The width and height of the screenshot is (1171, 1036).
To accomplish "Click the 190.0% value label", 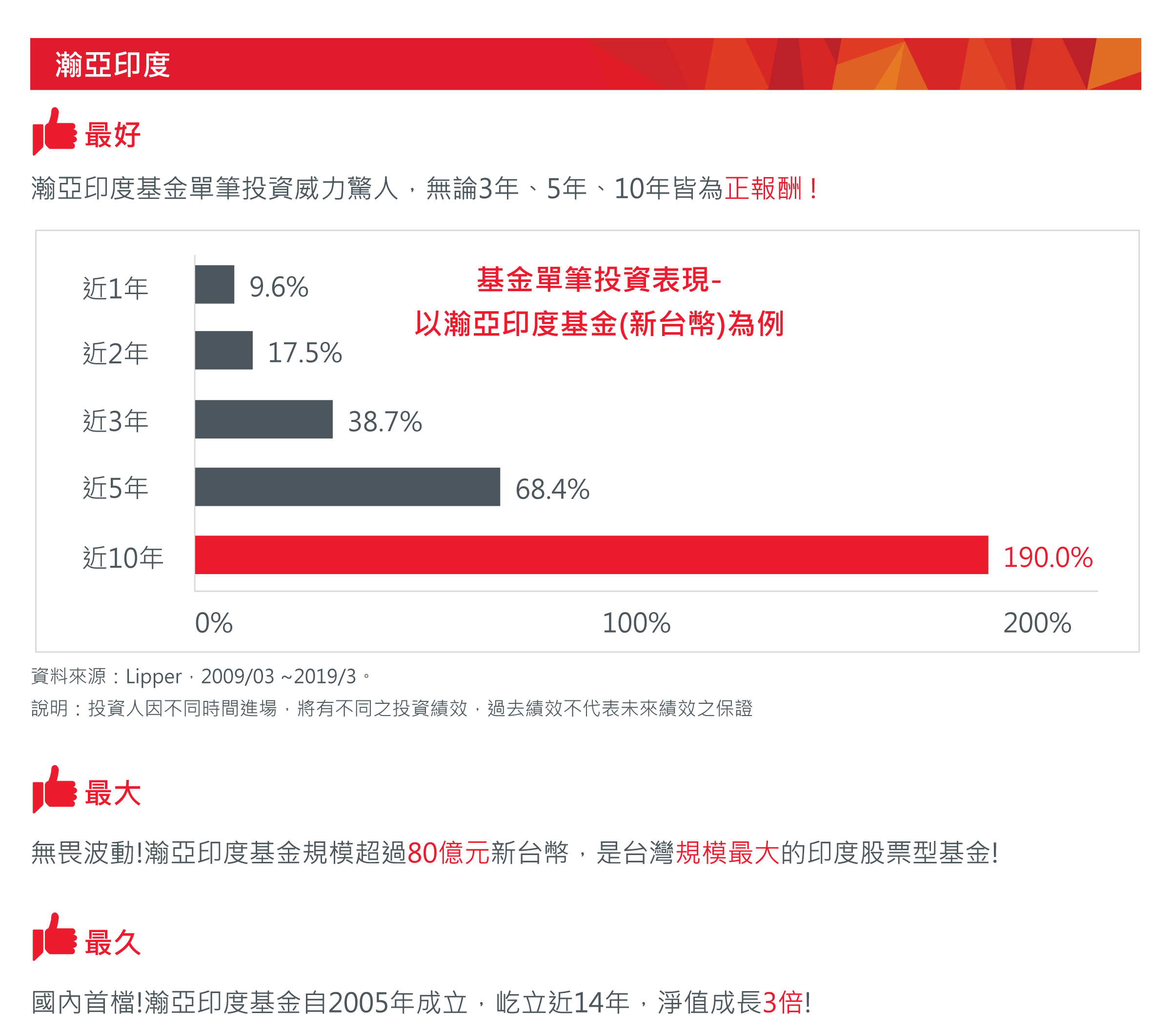I will pos(1048,557).
